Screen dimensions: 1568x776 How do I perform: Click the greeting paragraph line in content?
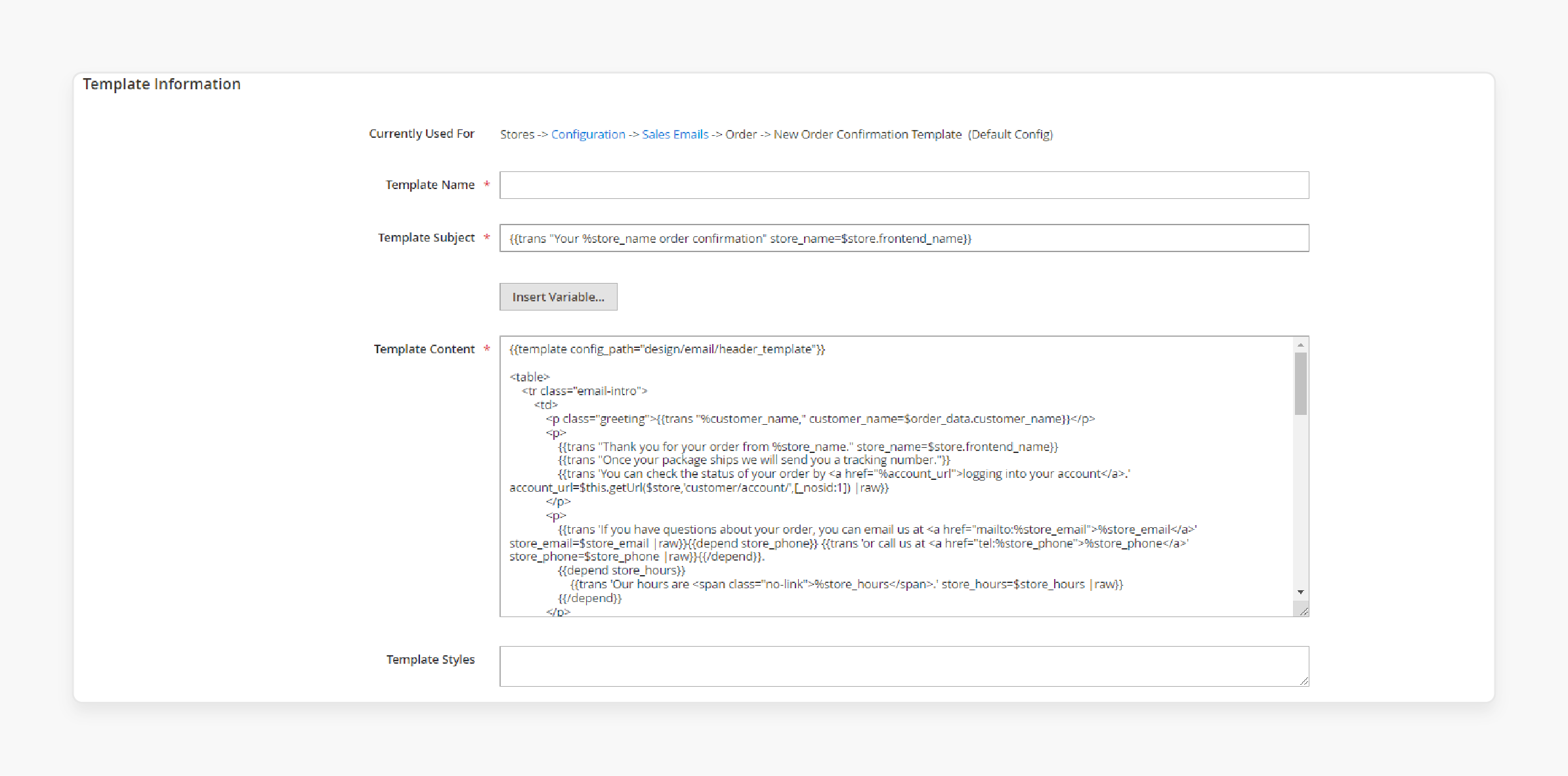pos(820,418)
